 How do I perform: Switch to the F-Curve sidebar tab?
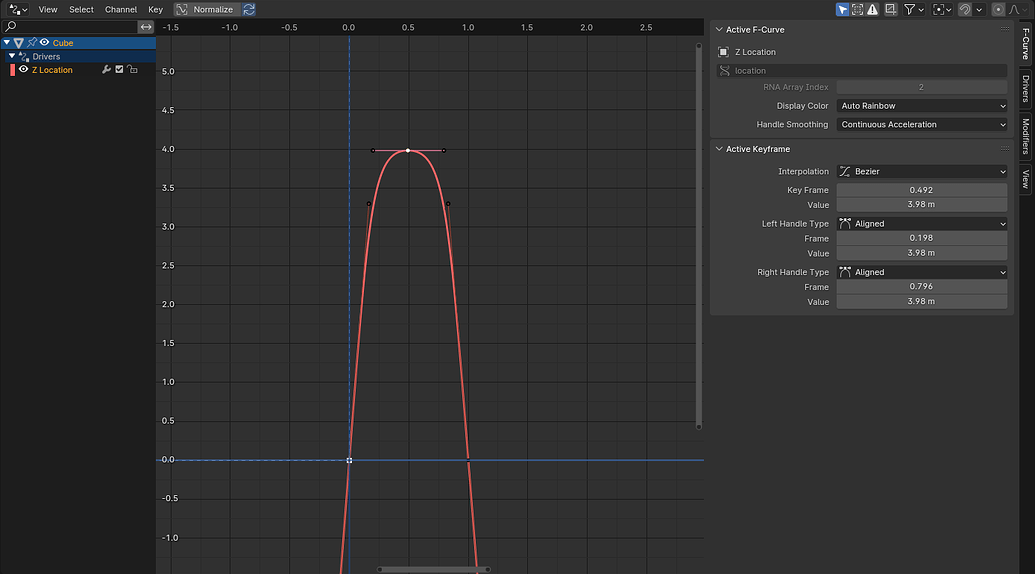coord(1026,44)
